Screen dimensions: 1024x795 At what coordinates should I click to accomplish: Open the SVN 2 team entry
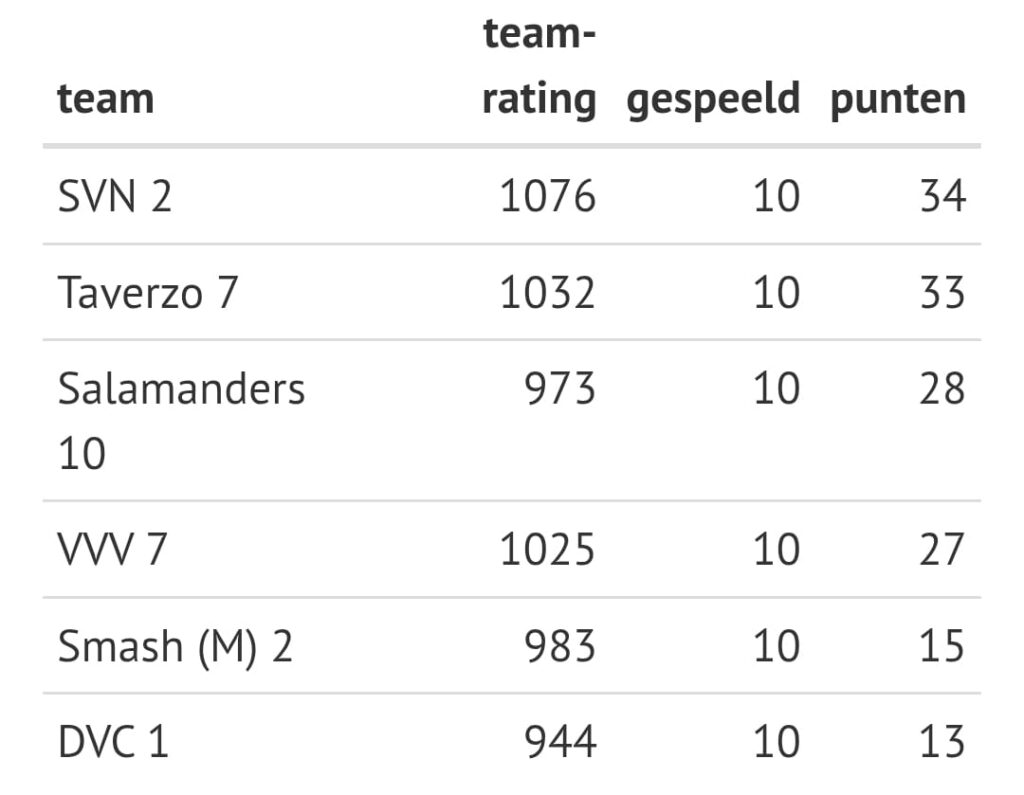point(115,196)
